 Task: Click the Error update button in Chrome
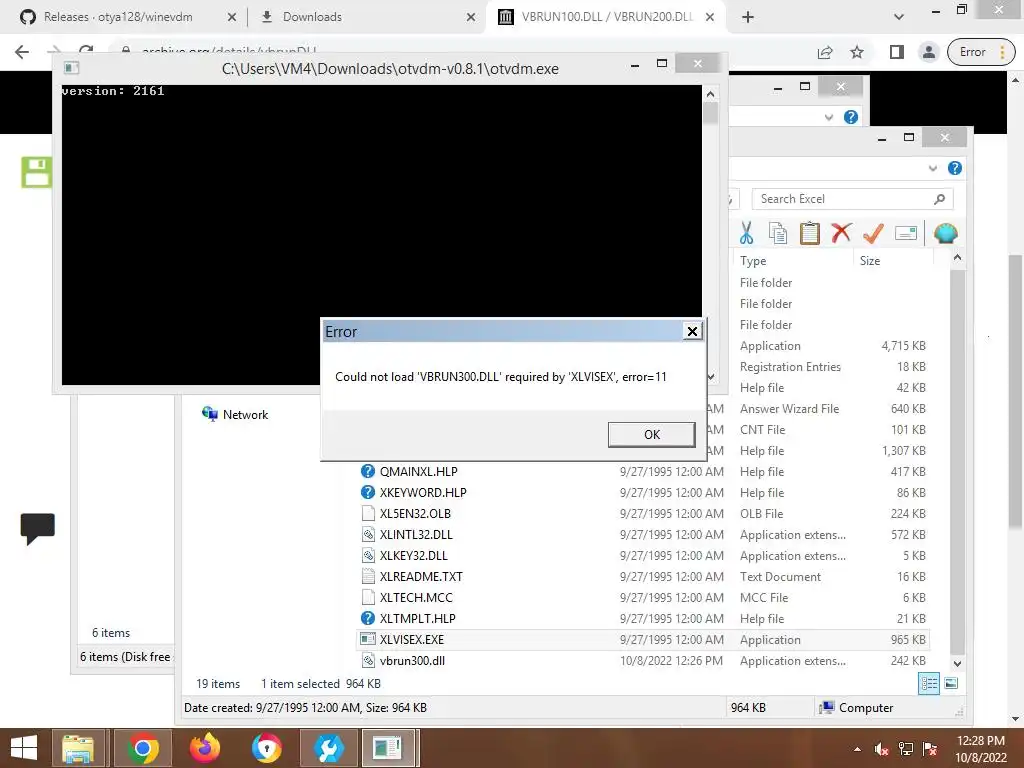click(x=980, y=52)
